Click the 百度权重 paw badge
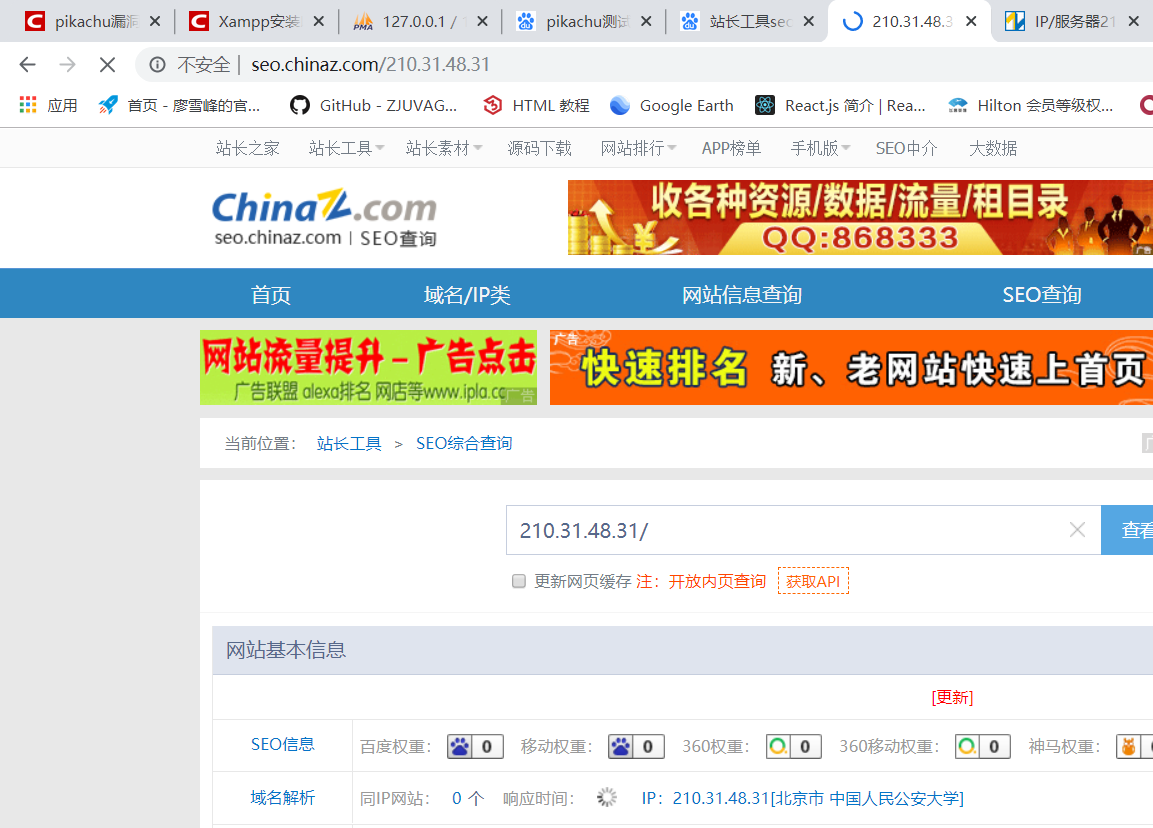 point(475,746)
